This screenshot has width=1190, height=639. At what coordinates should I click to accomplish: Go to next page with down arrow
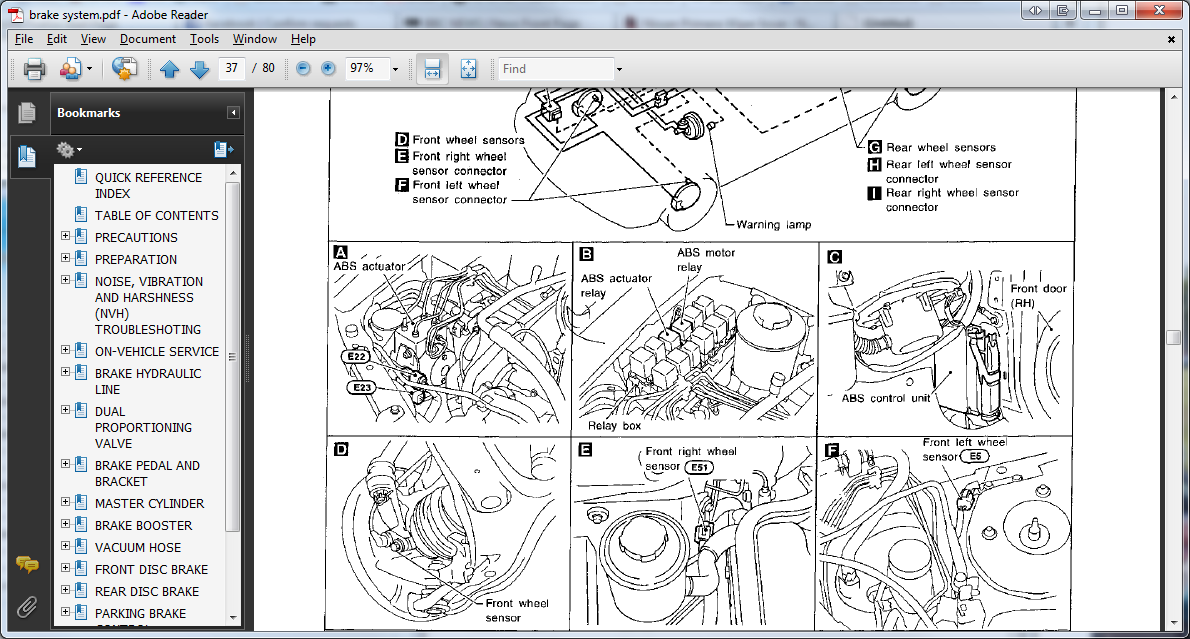pyautogui.click(x=199, y=69)
